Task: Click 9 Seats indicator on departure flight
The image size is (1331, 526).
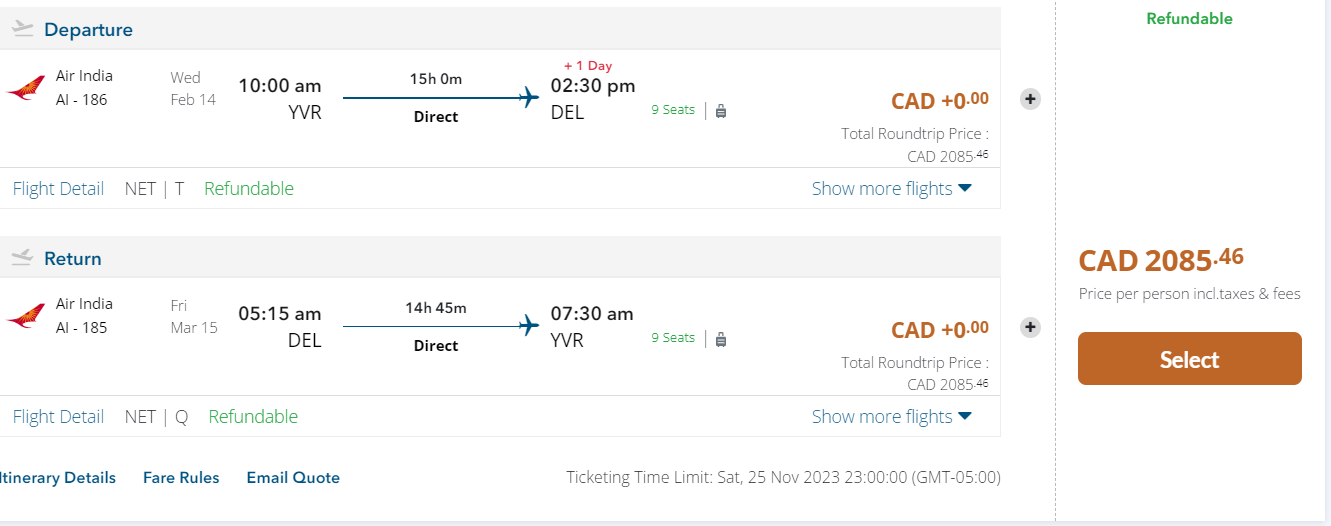Action: pyautogui.click(x=673, y=110)
